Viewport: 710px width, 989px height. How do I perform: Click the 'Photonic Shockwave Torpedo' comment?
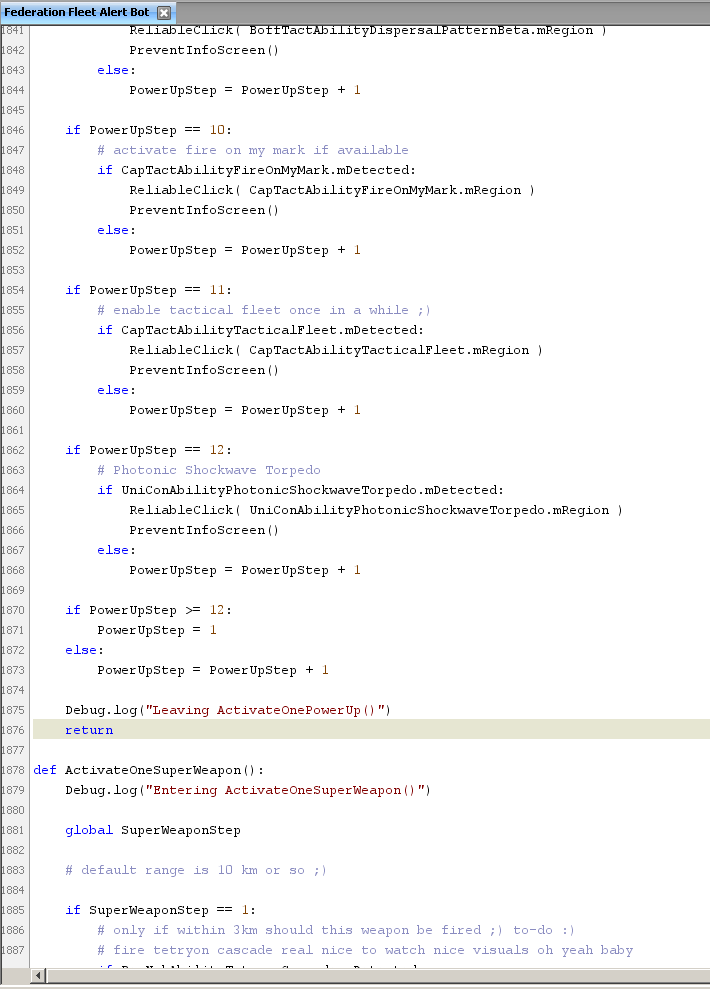208,470
